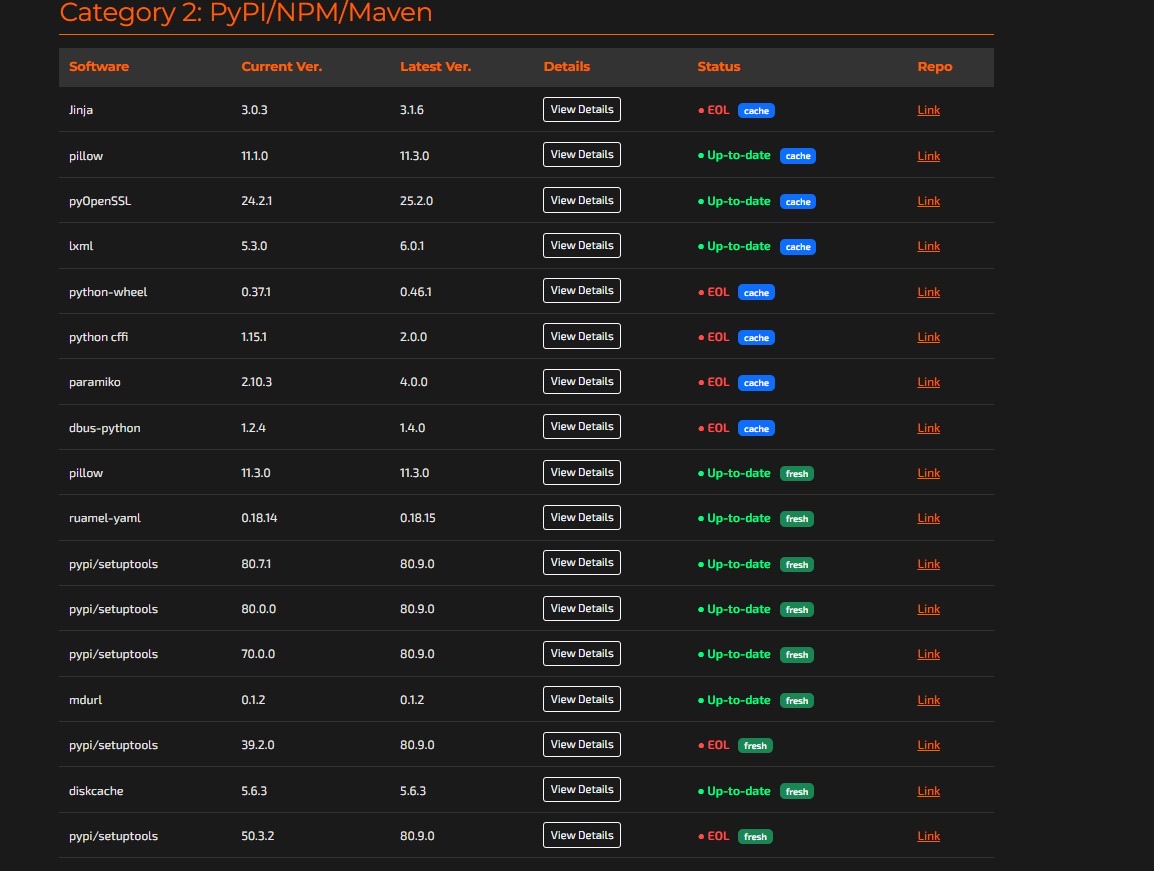Select Up-to-date status for pyOpenSSL
1154x871 pixels.
point(734,201)
